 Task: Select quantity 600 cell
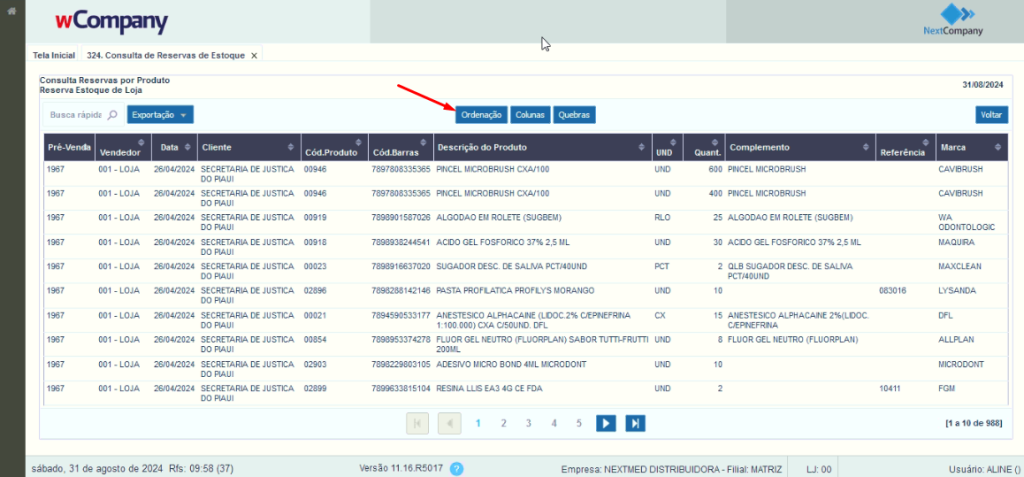click(715, 169)
